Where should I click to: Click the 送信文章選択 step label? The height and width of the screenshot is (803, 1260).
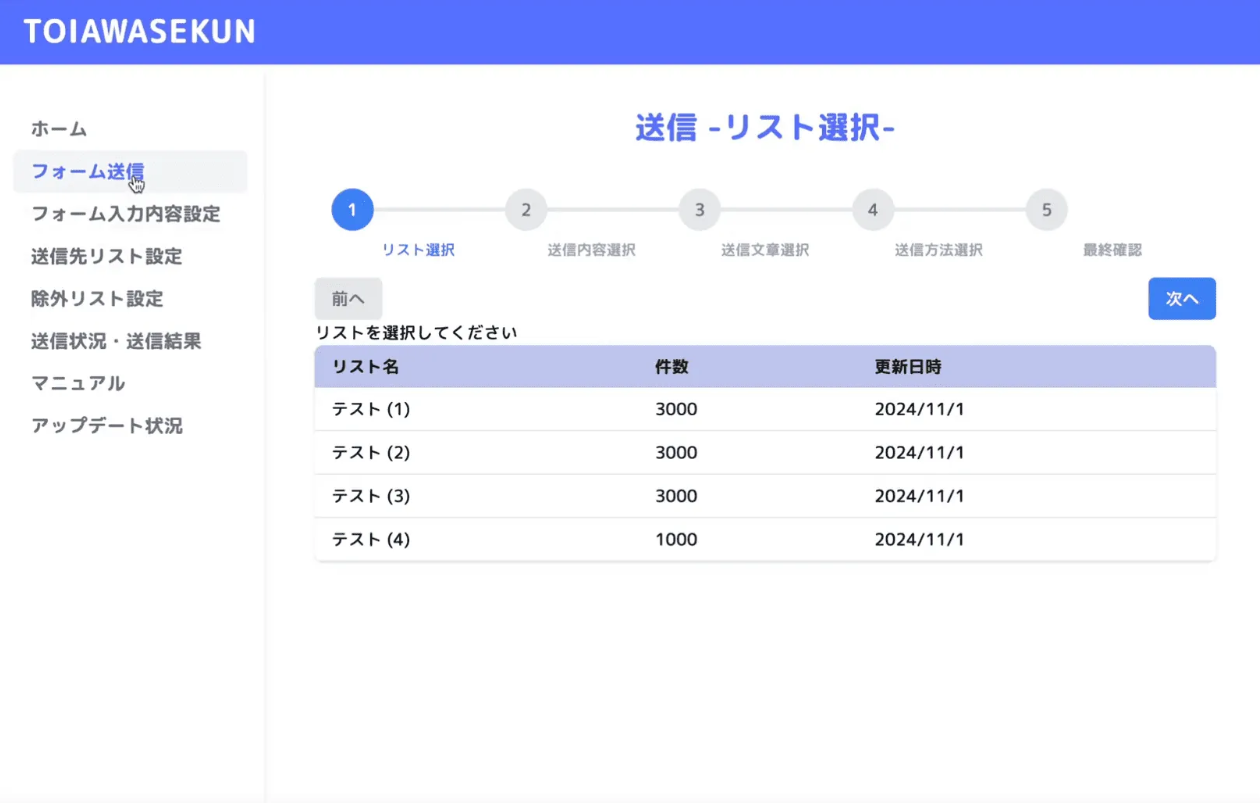point(765,250)
